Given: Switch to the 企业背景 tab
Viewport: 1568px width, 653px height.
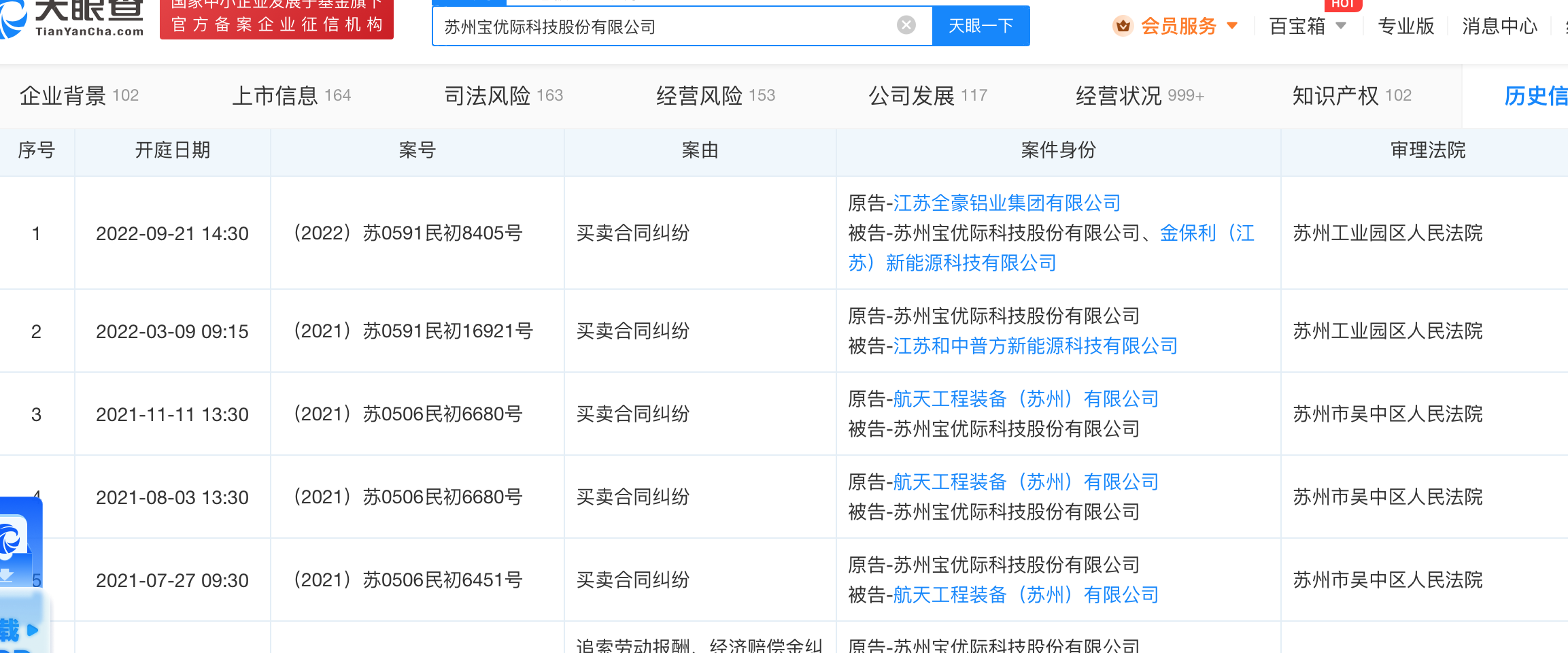Looking at the screenshot, I should (x=79, y=96).
